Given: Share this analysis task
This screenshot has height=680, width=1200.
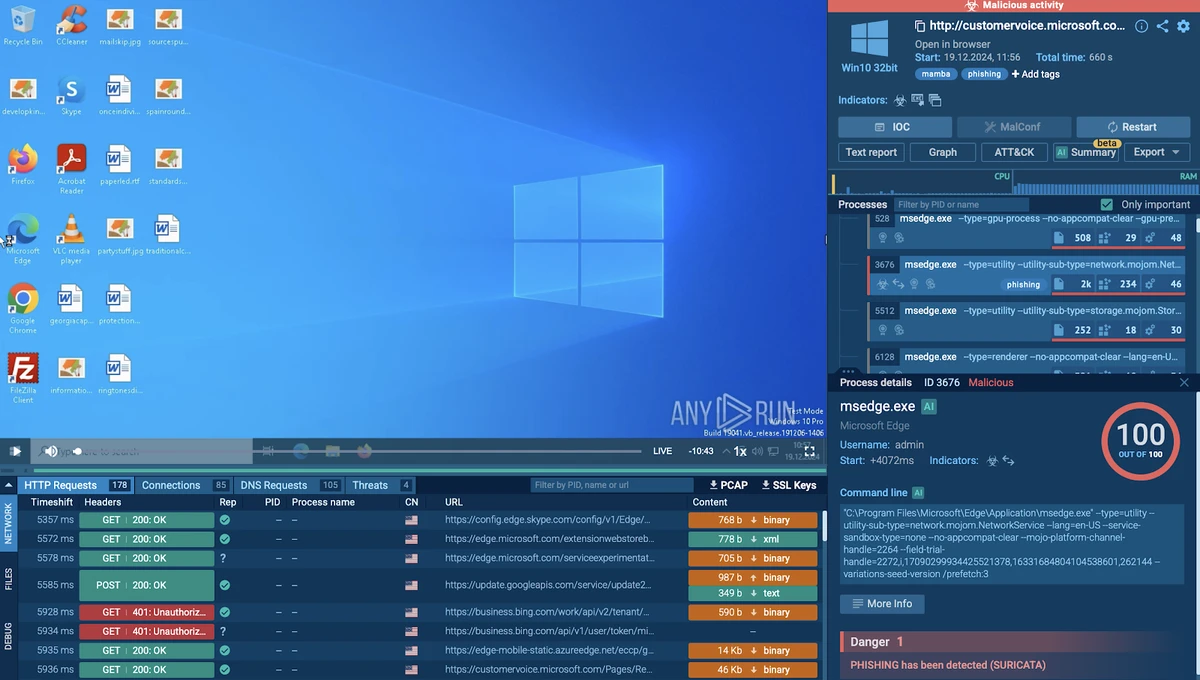Looking at the screenshot, I should pyautogui.click(x=1162, y=26).
